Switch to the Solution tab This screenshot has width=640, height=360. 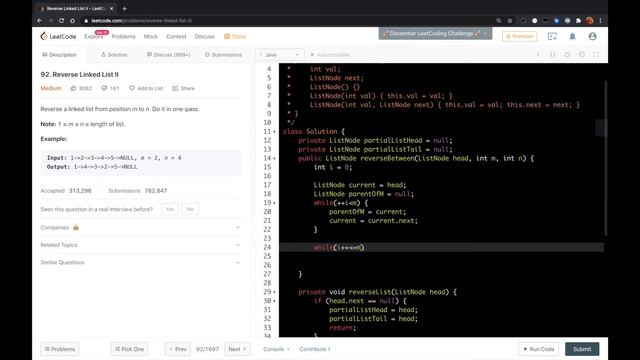coord(114,54)
